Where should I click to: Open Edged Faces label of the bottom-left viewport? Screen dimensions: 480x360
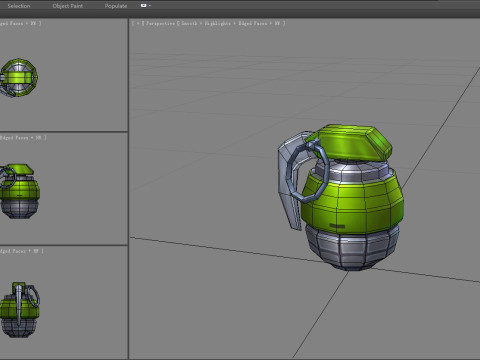pos(13,251)
